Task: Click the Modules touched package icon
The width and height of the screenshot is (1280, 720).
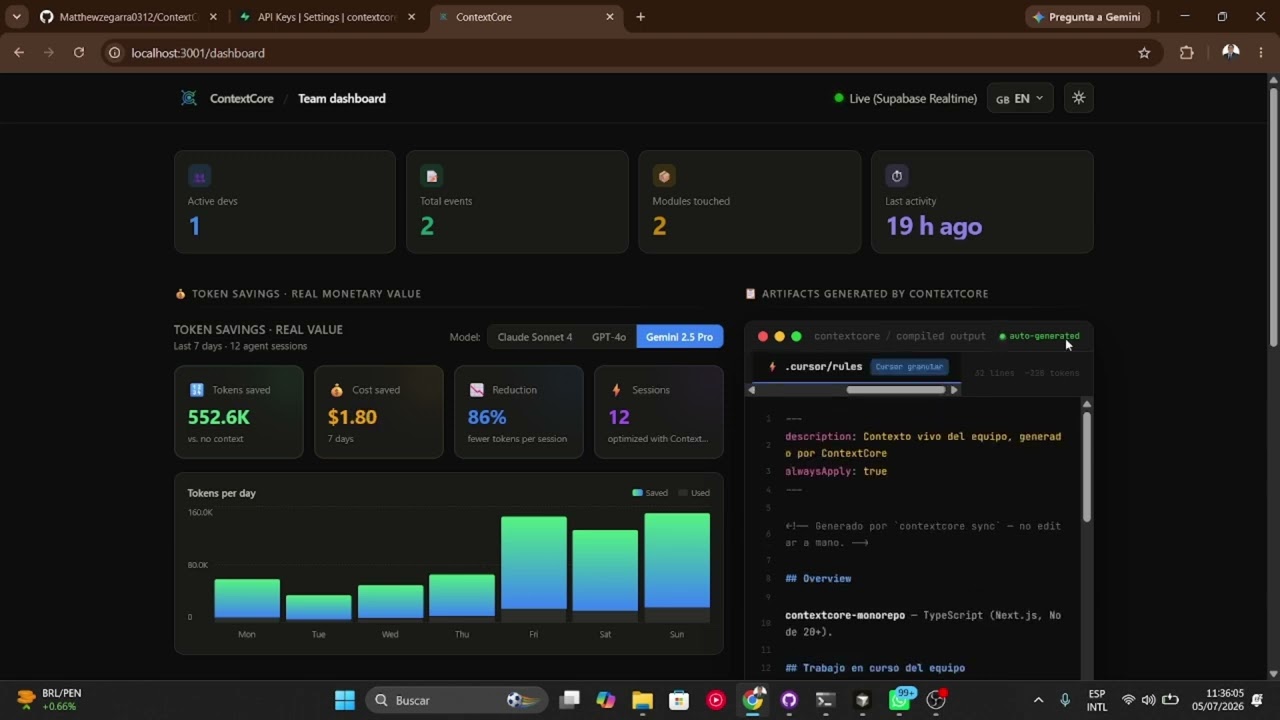Action: coord(664,176)
